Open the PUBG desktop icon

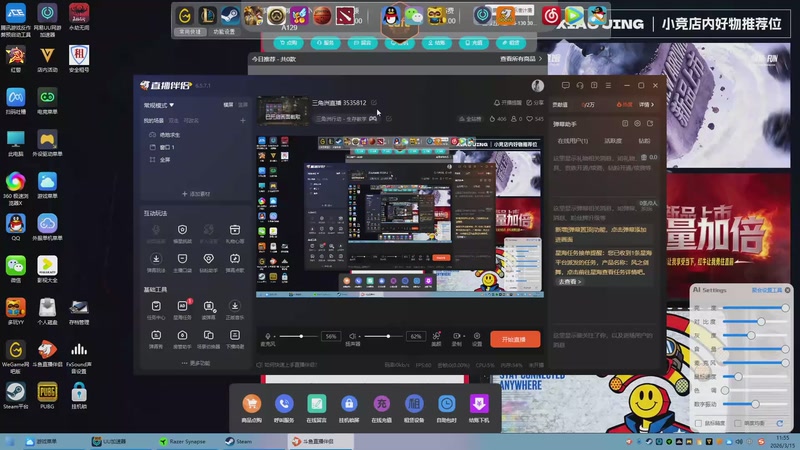47,395
